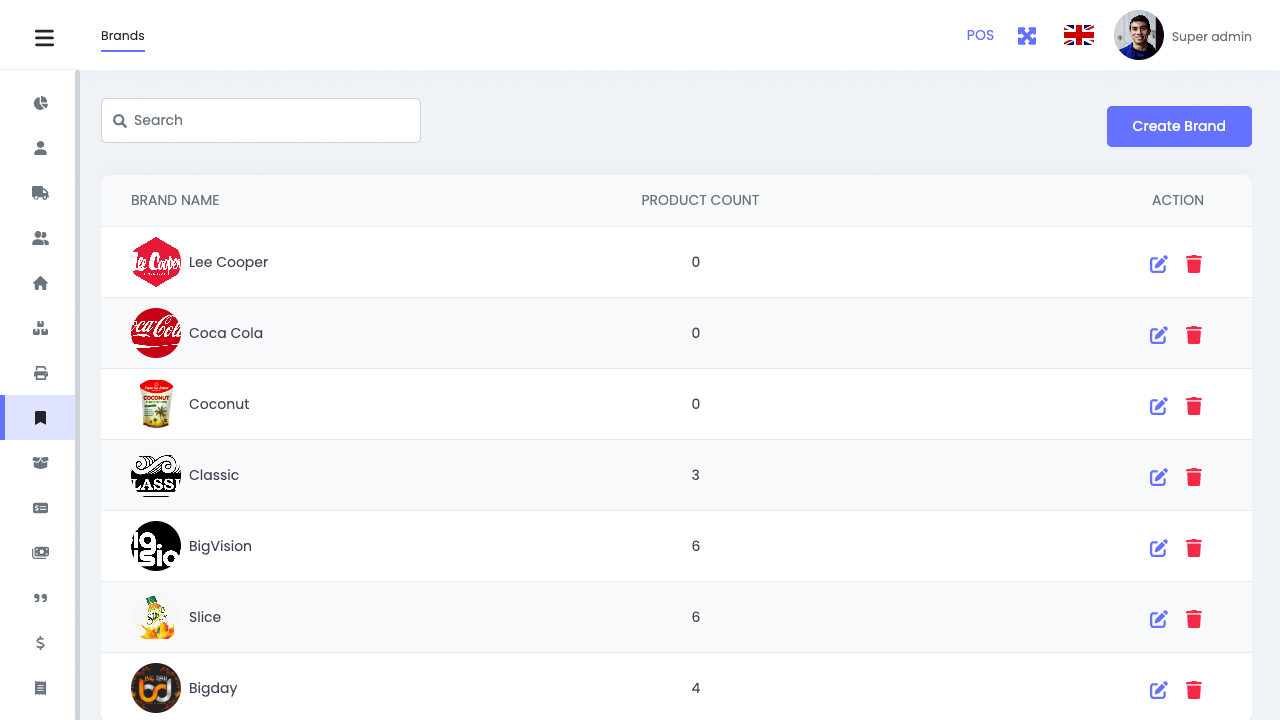Open the language selector with the UK flag
1280x720 pixels.
(1078, 34)
